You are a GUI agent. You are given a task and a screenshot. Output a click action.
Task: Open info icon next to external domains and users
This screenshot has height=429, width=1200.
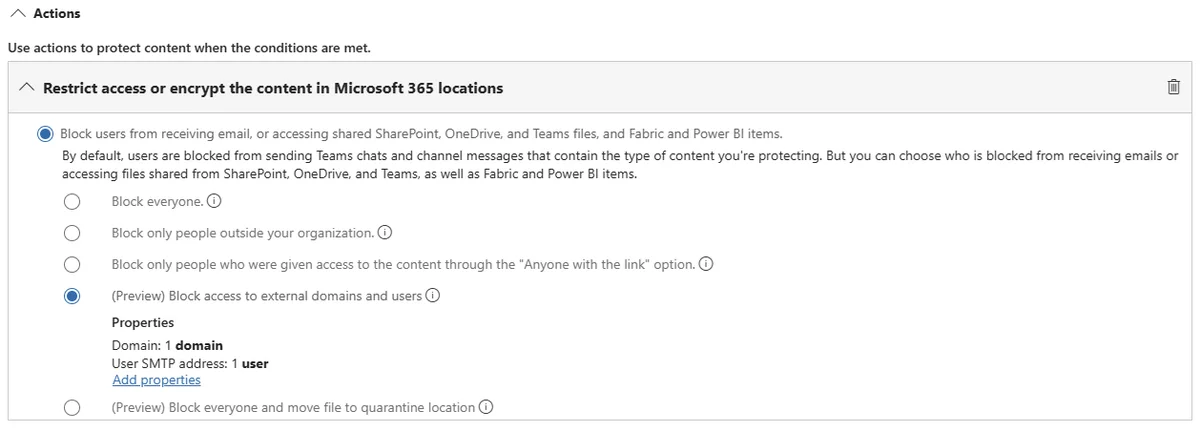(433, 296)
